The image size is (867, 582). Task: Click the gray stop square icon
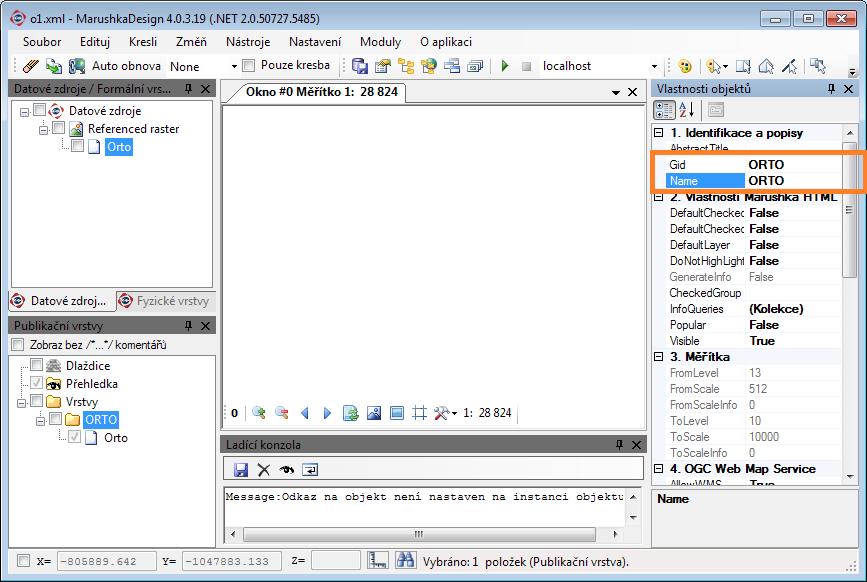point(526,66)
